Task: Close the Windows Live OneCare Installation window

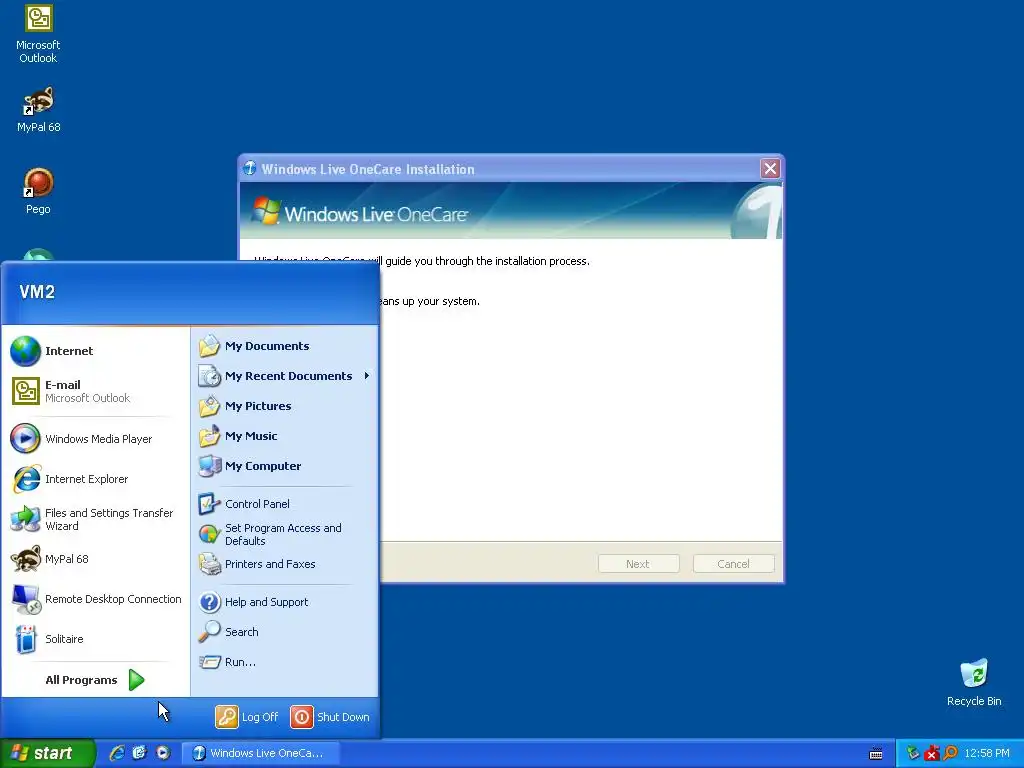Action: coord(770,169)
